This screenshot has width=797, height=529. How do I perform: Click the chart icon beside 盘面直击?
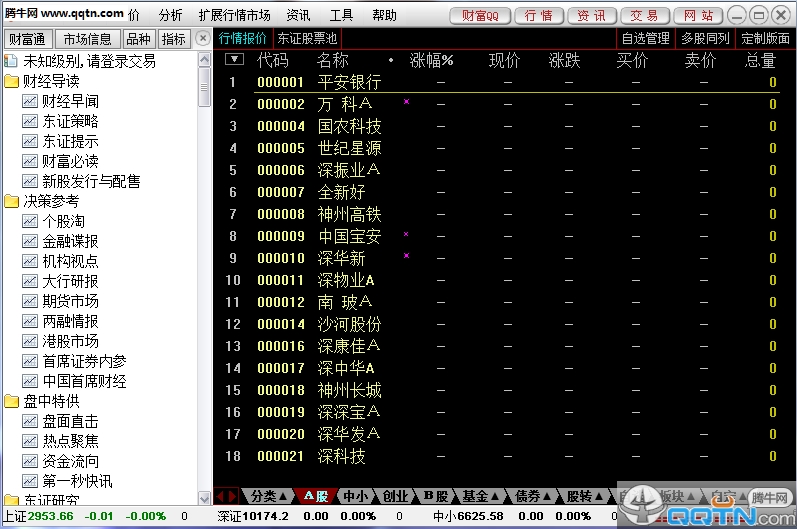click(x=29, y=421)
